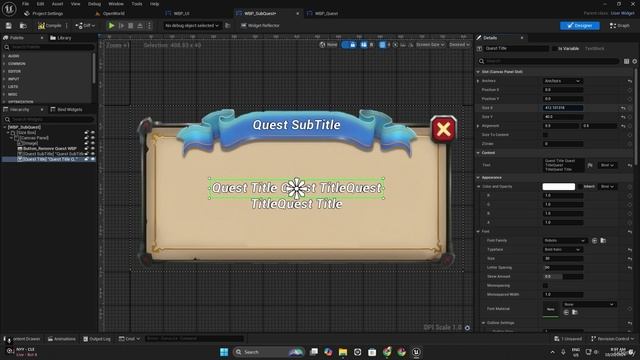The height and width of the screenshot is (360, 640).
Task: Click the Stop simulation icon
Action: (x=131, y=26)
